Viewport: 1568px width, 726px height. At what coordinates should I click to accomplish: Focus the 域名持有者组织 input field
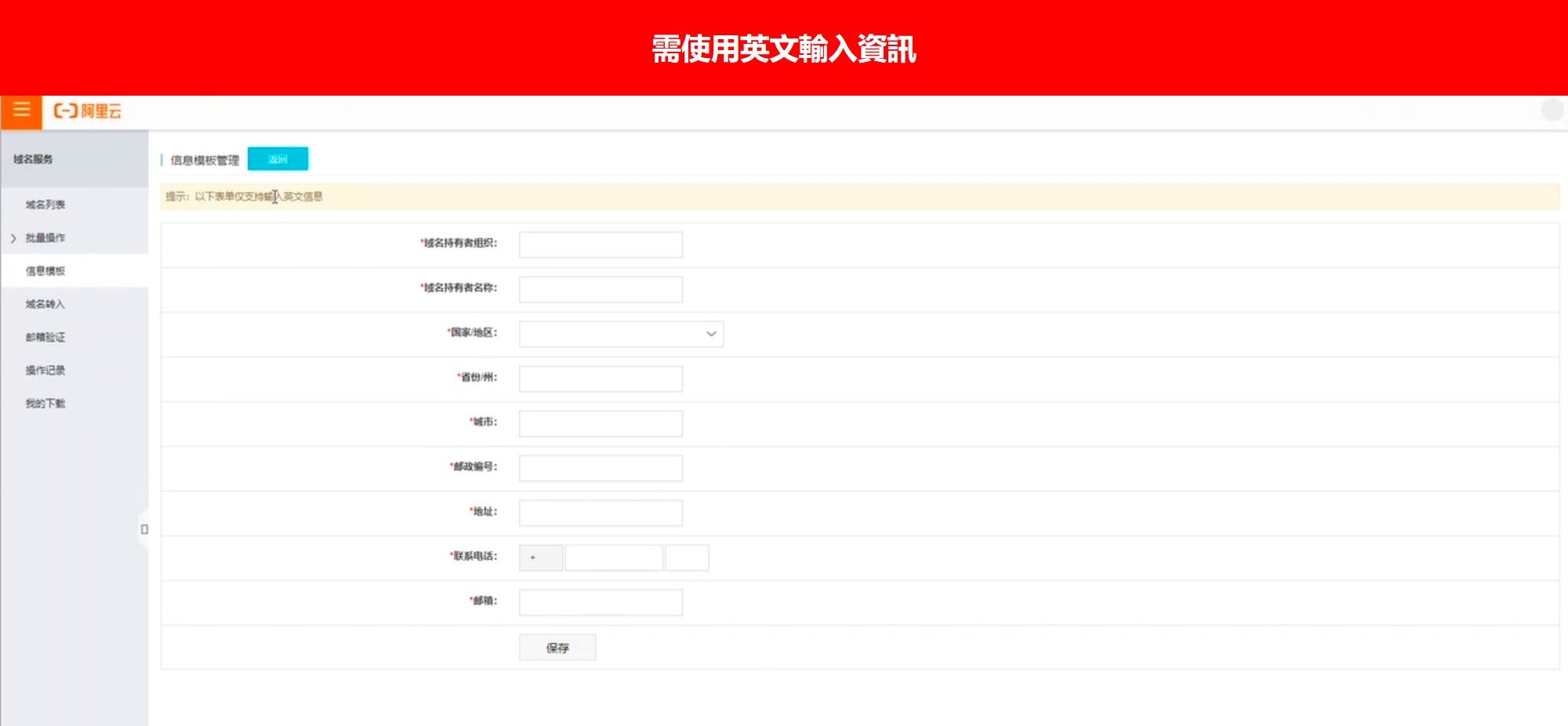click(601, 245)
